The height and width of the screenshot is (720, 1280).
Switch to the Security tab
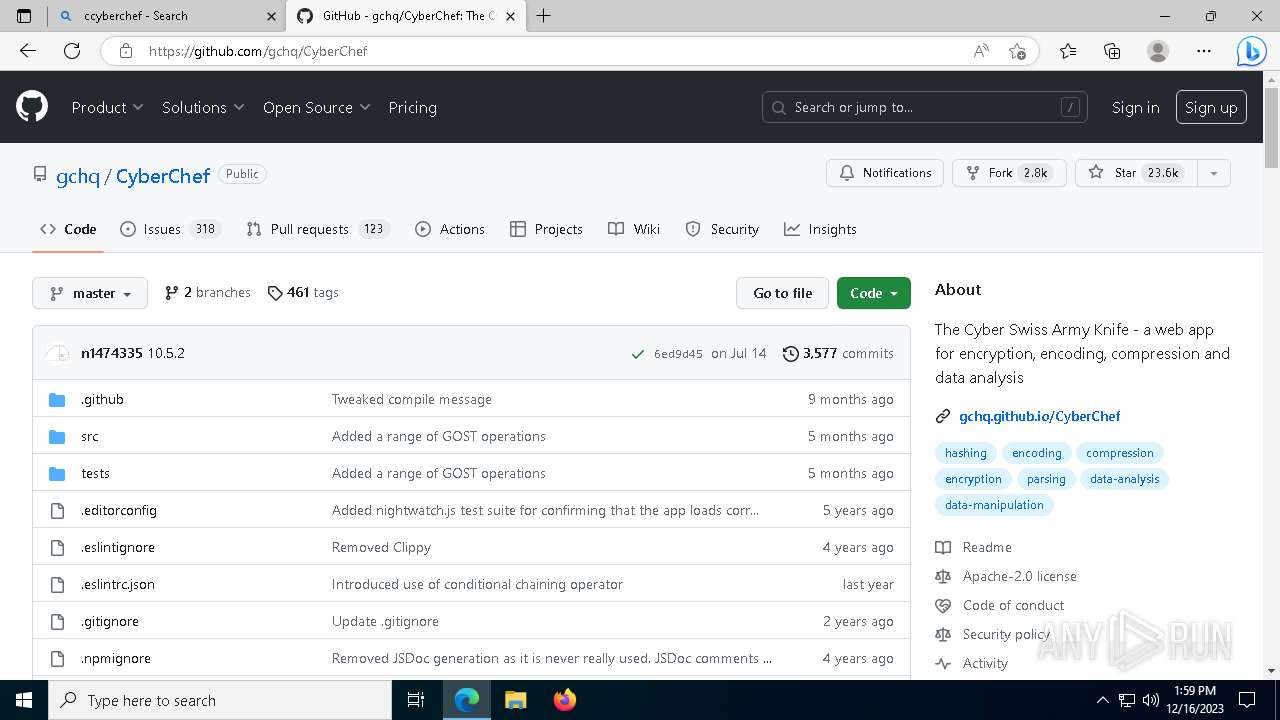tap(722, 229)
